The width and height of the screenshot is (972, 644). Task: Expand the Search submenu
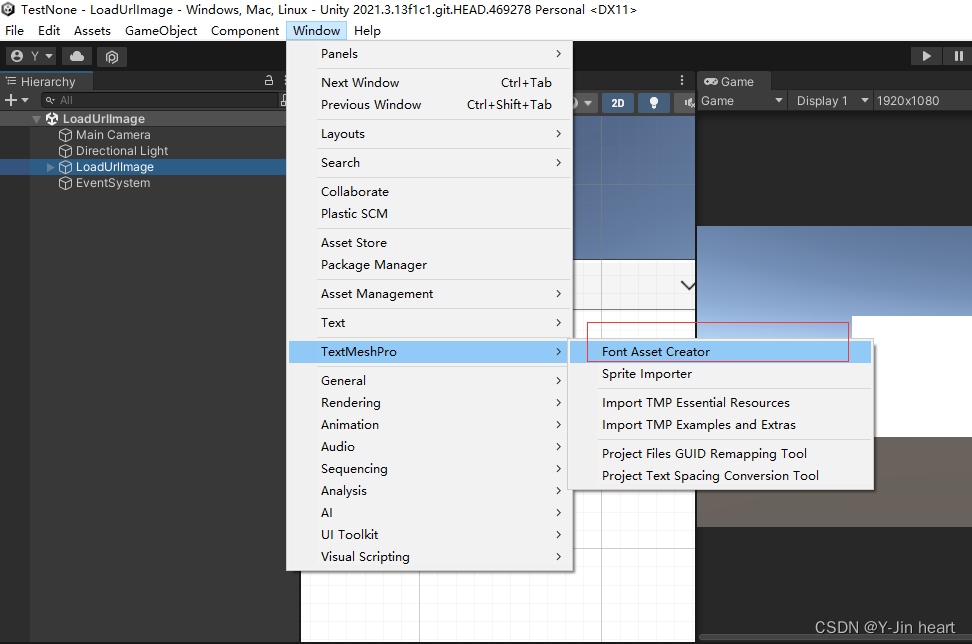coord(429,162)
